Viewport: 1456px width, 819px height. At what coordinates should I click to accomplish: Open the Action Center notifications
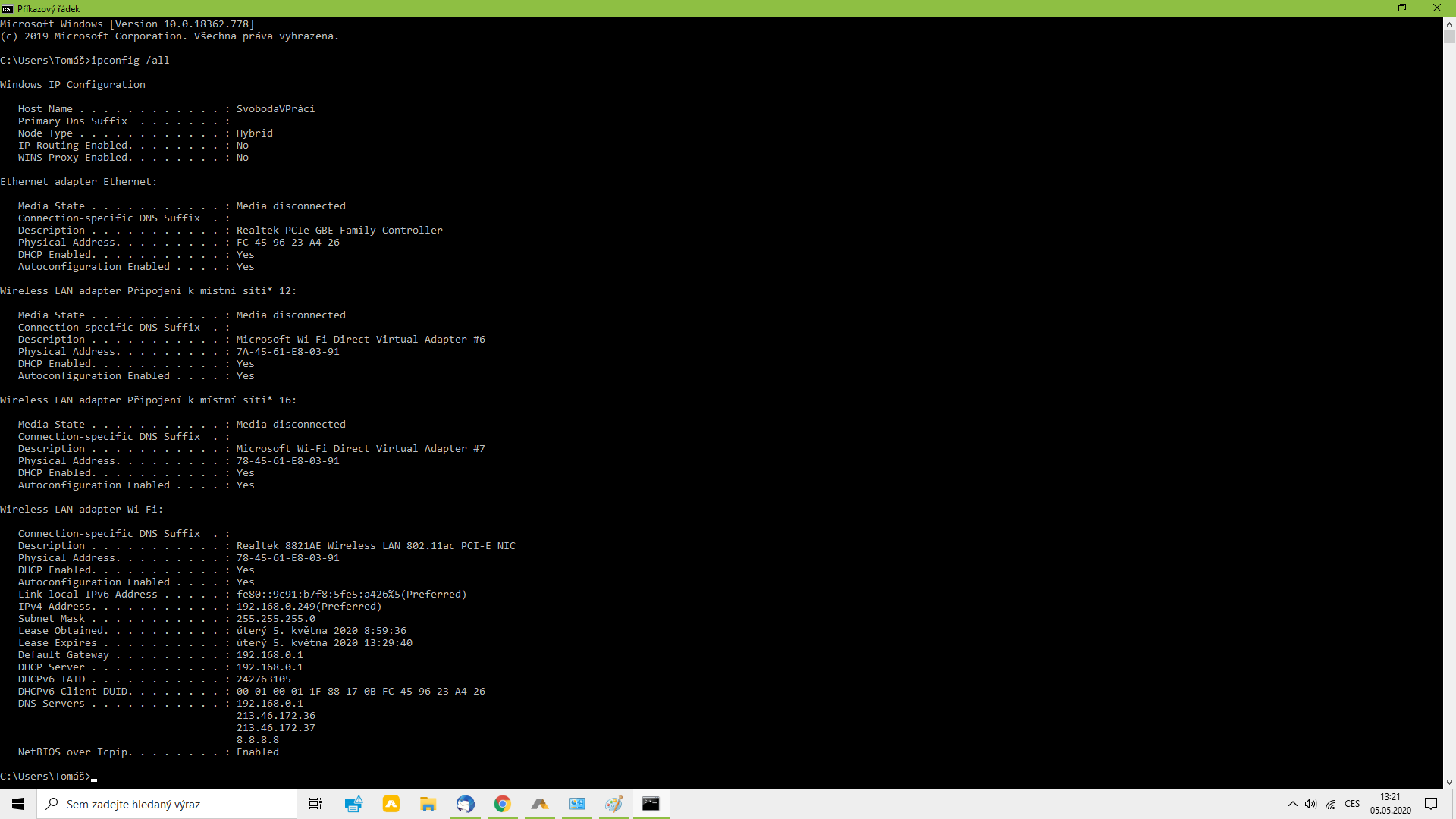pyautogui.click(x=1431, y=804)
